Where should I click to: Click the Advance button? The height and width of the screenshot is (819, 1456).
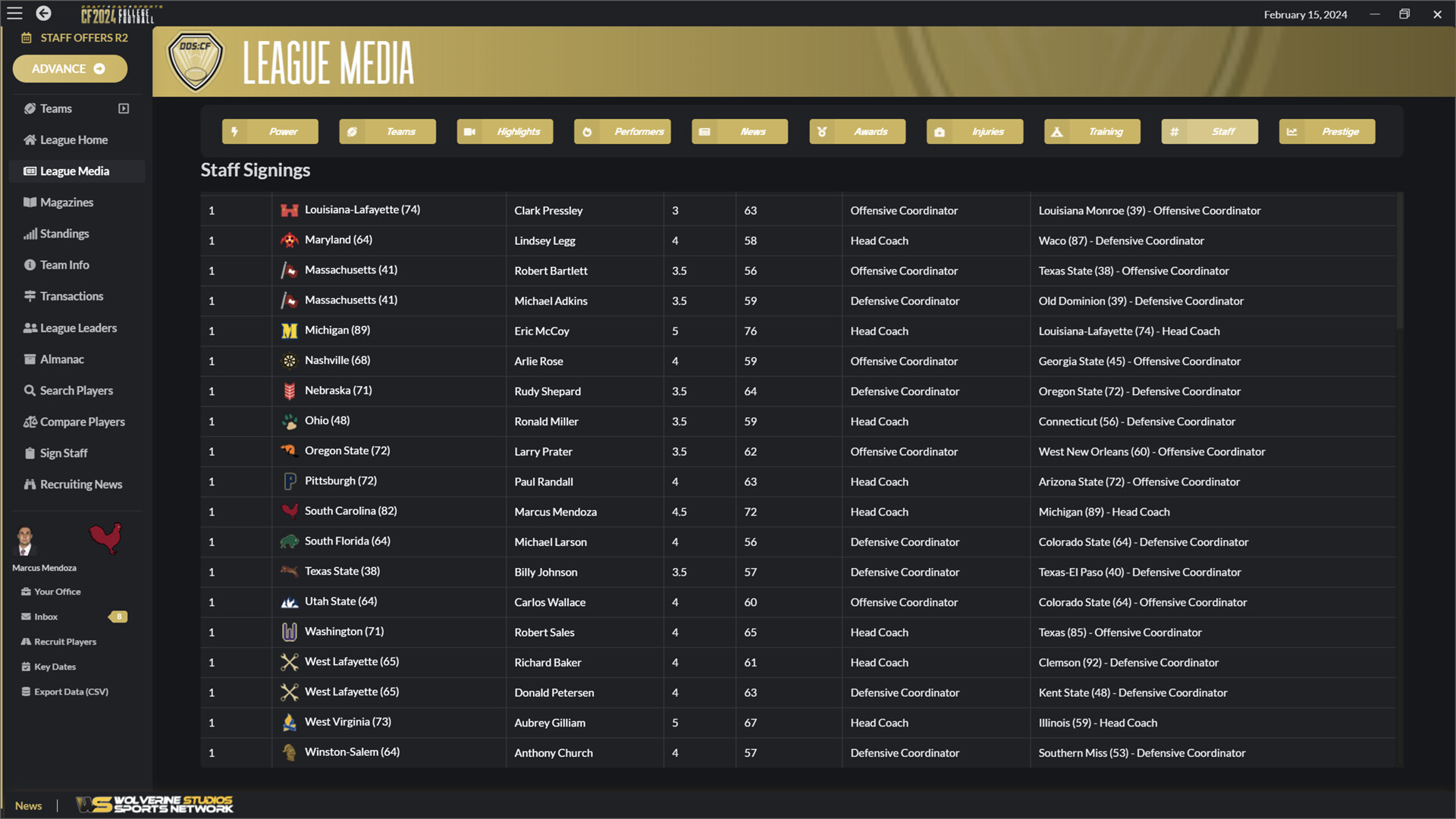click(70, 68)
